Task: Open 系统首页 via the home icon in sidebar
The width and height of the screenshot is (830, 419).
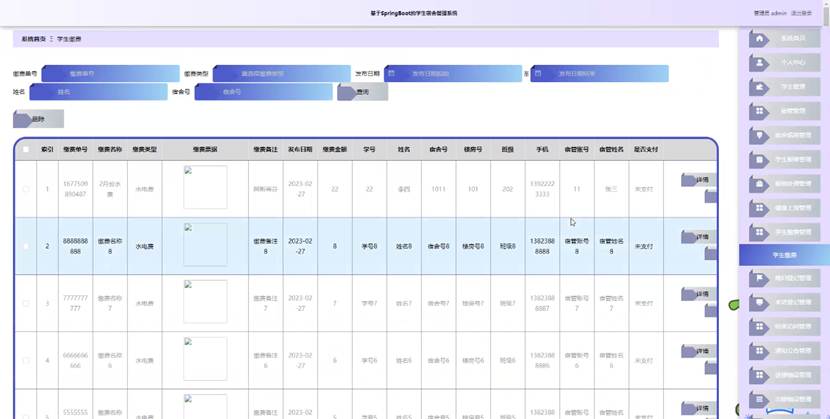Action: tap(760, 38)
